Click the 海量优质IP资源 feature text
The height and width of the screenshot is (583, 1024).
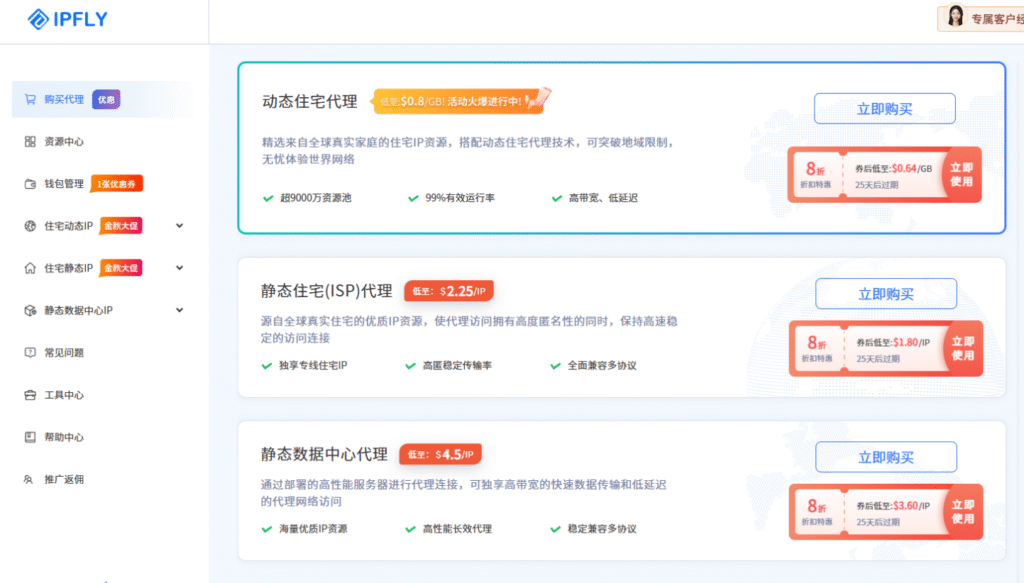pos(313,529)
